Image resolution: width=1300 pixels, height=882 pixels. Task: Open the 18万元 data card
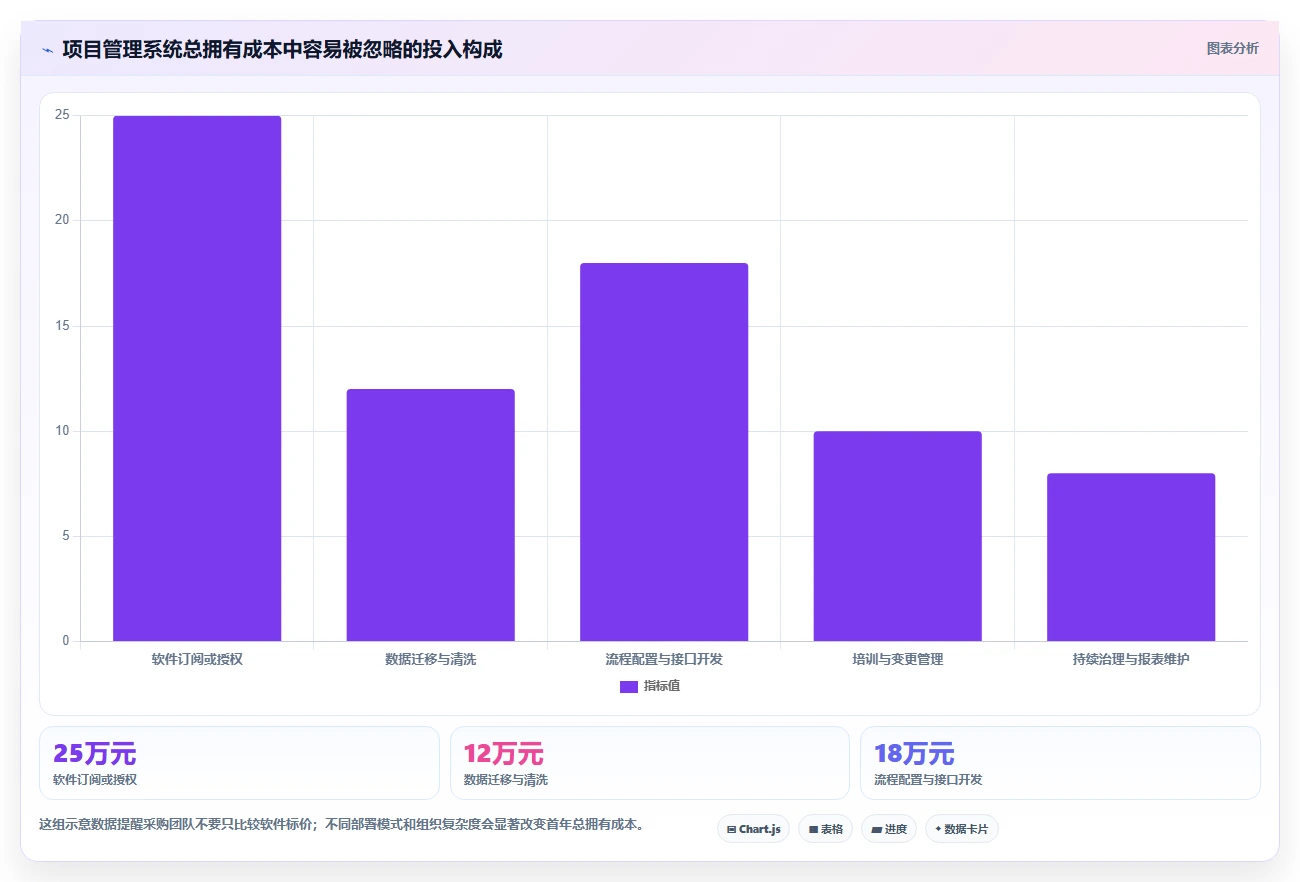[1060, 763]
